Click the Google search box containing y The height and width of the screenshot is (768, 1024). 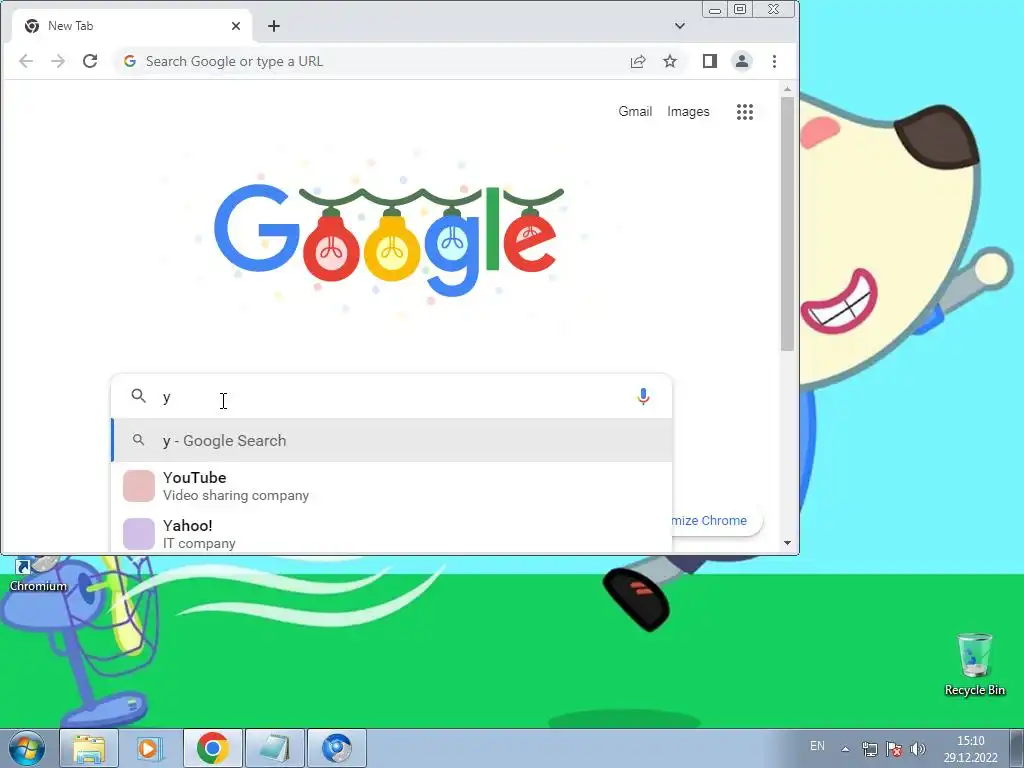coord(392,396)
